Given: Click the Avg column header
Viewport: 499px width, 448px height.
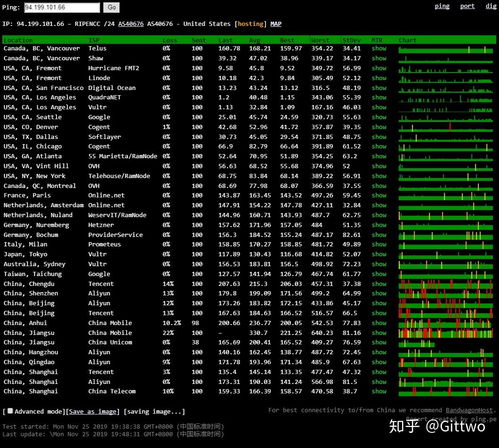Looking at the screenshot, I should tap(255, 40).
